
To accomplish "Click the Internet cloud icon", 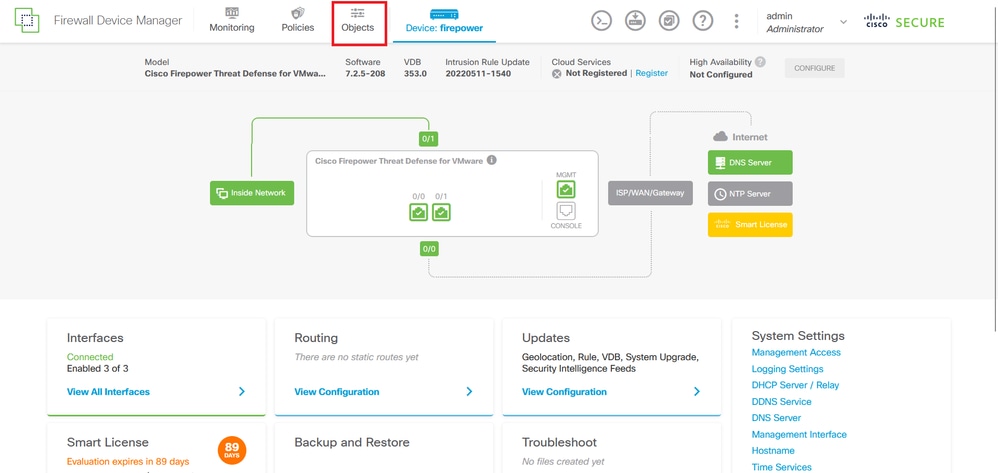I will (720, 137).
